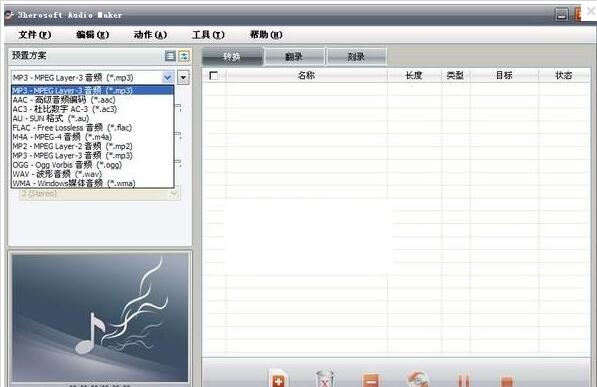Select OGG - Ogg Vorbis option
Screen dimensions: 597x387
click(x=93, y=165)
